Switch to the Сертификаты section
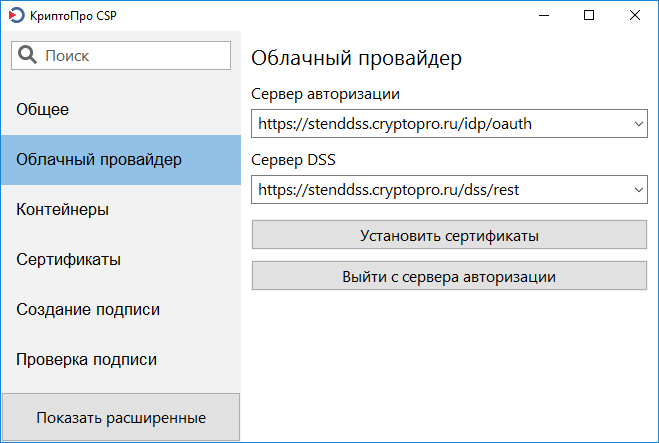This screenshot has height=443, width=659. point(68,259)
